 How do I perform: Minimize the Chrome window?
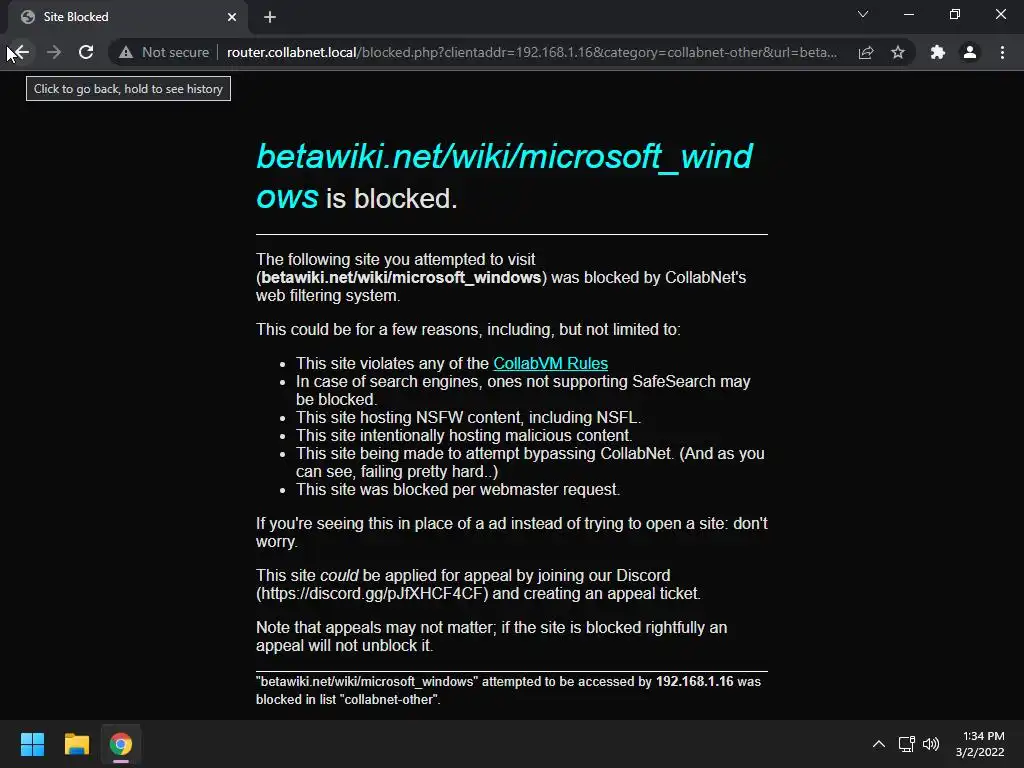[908, 14]
